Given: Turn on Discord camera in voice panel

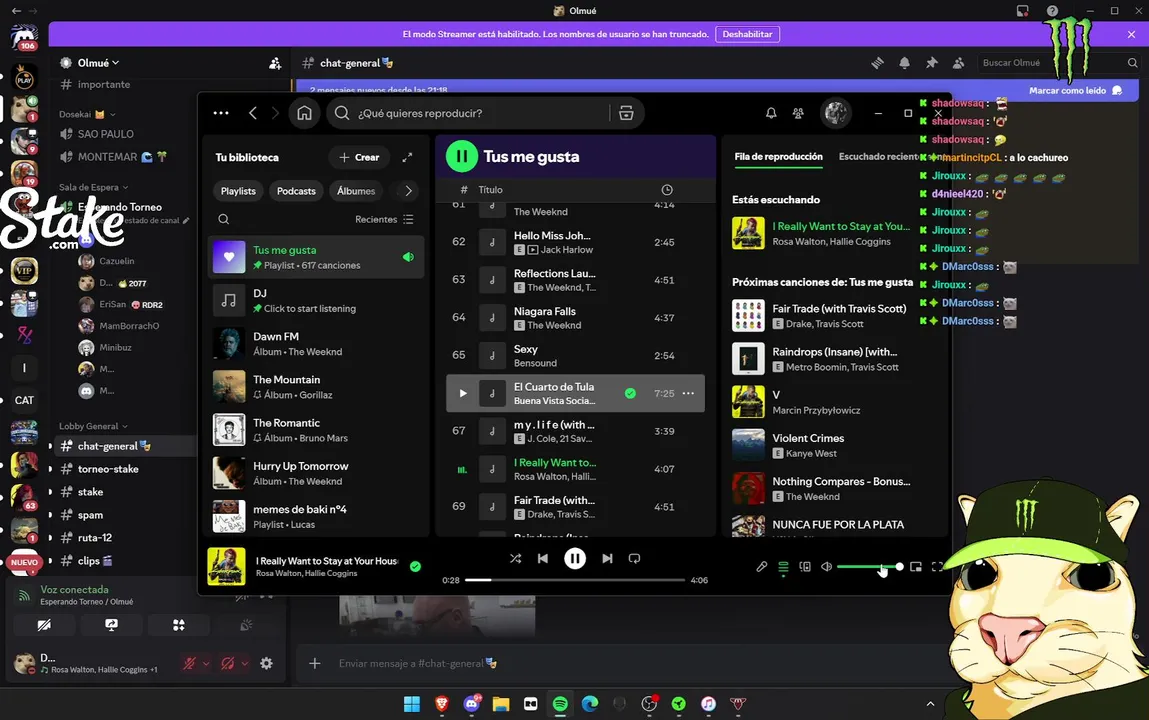Looking at the screenshot, I should pyautogui.click(x=44, y=625).
